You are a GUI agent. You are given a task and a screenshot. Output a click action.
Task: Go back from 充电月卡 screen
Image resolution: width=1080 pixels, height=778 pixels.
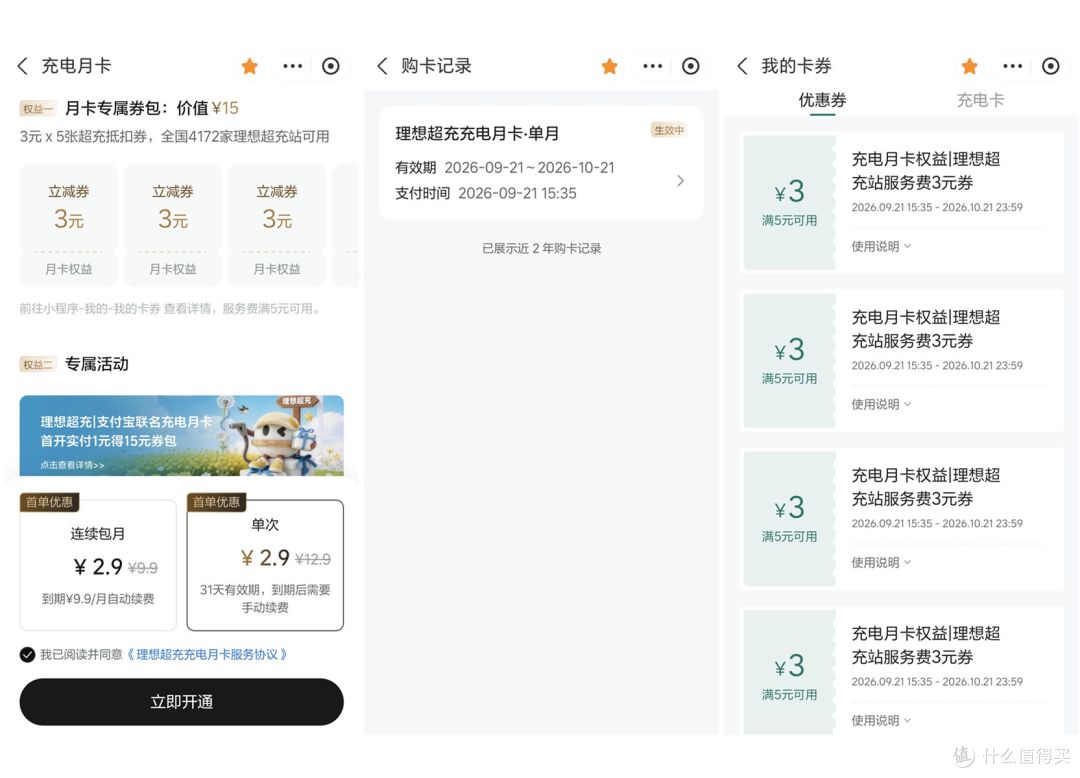point(23,66)
